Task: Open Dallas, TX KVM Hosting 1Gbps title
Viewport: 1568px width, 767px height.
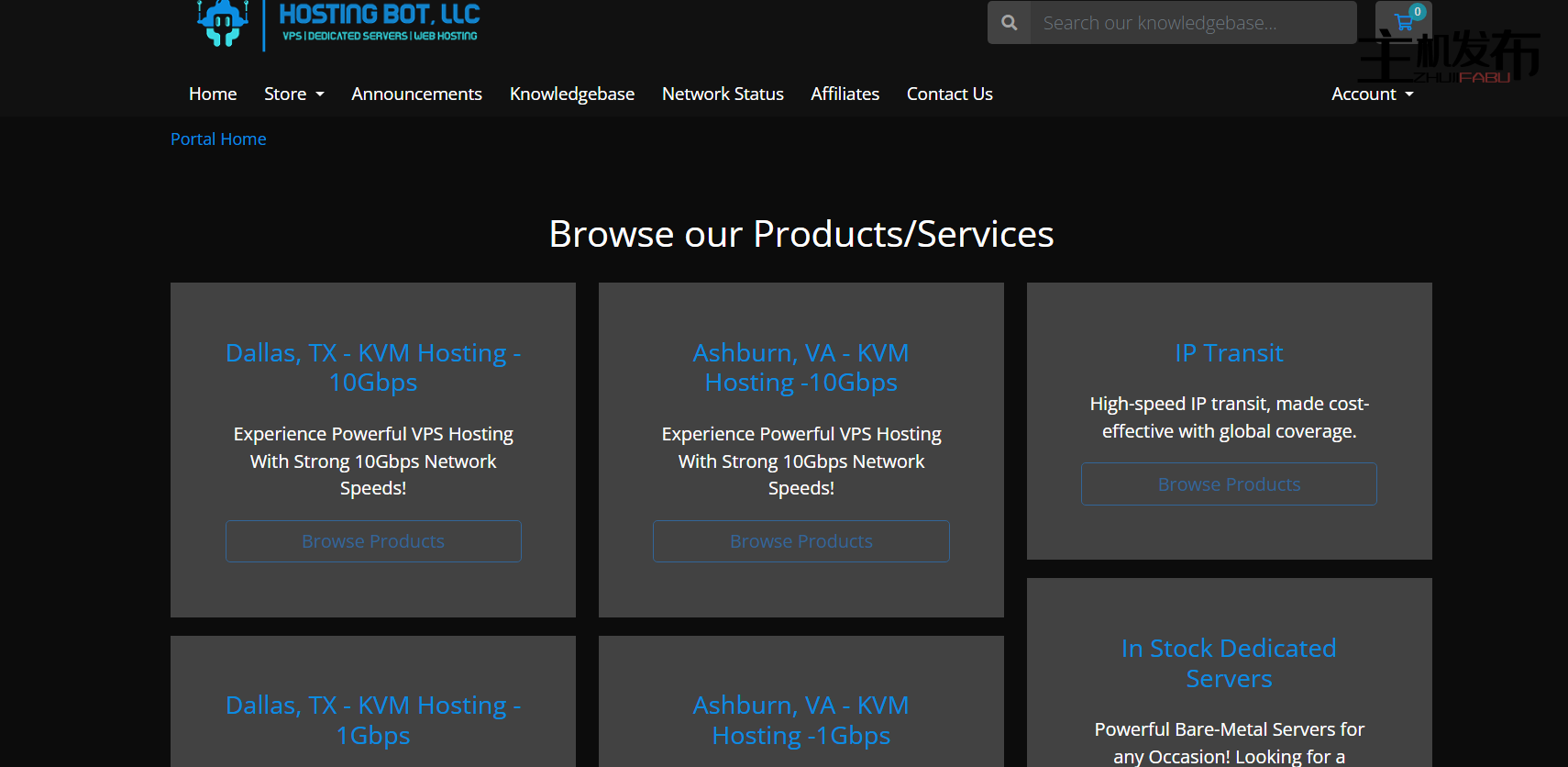Action: [373, 720]
